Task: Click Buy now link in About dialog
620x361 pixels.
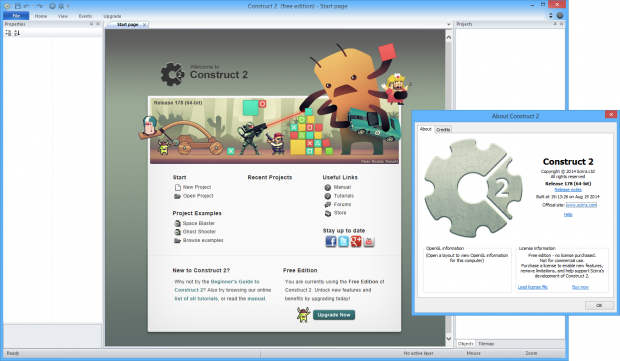Action: (580, 287)
